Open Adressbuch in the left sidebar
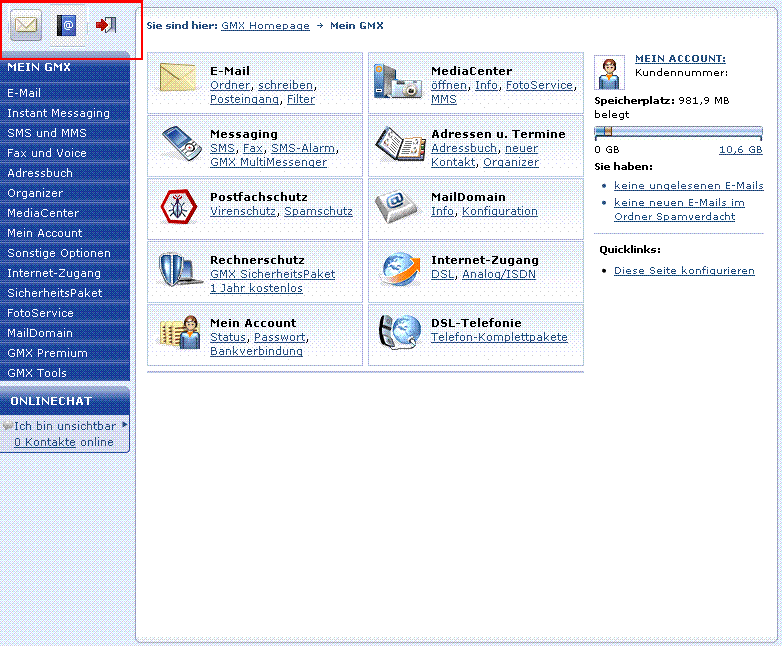This screenshot has height=646, width=782. click(x=65, y=173)
